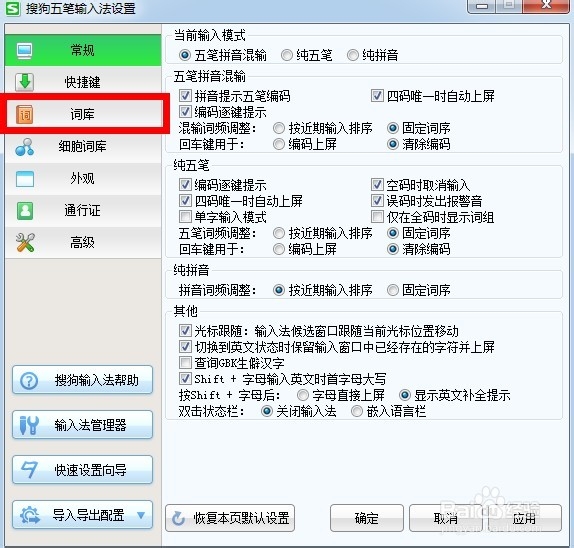Toggle 空码时取消输入 checkbox
Viewport: 574px width, 548px height.
click(377, 185)
